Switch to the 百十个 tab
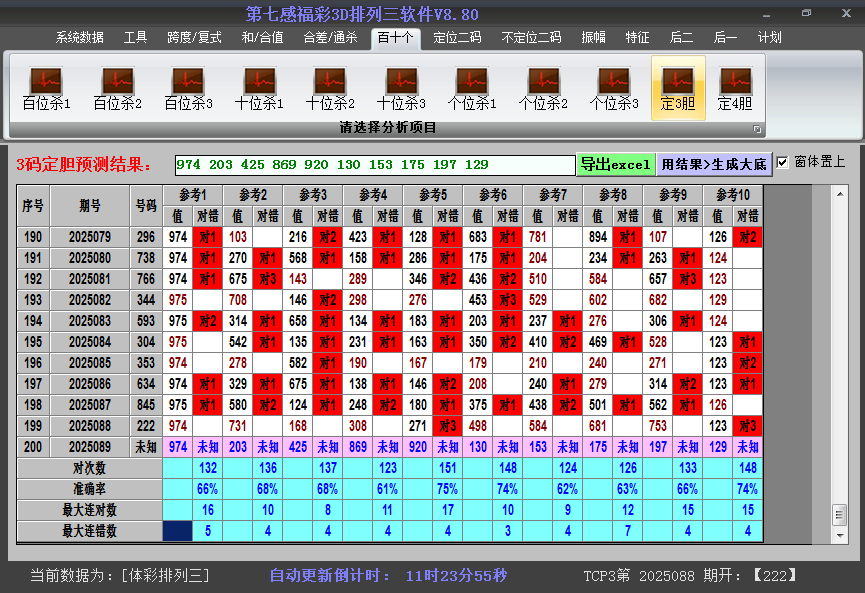 (395, 38)
